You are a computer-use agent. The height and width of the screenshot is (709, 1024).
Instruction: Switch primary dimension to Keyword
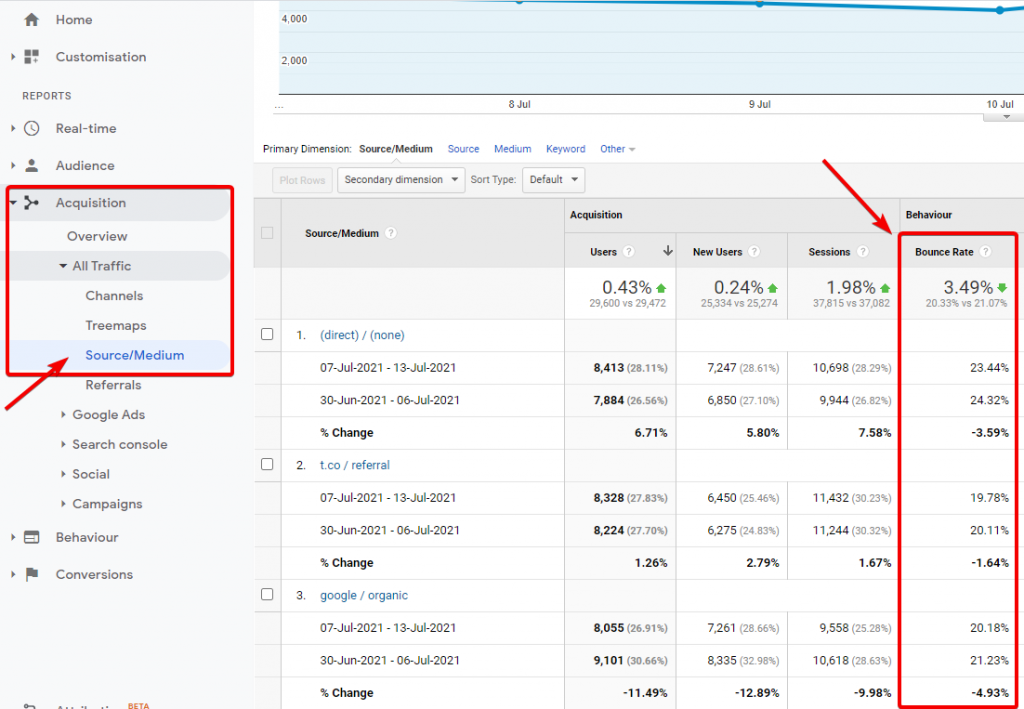[x=565, y=149]
